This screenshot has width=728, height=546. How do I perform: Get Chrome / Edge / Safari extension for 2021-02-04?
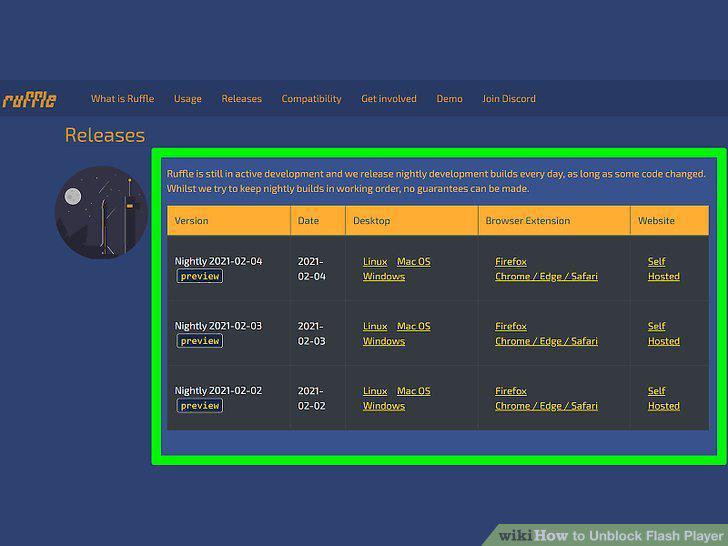click(546, 276)
